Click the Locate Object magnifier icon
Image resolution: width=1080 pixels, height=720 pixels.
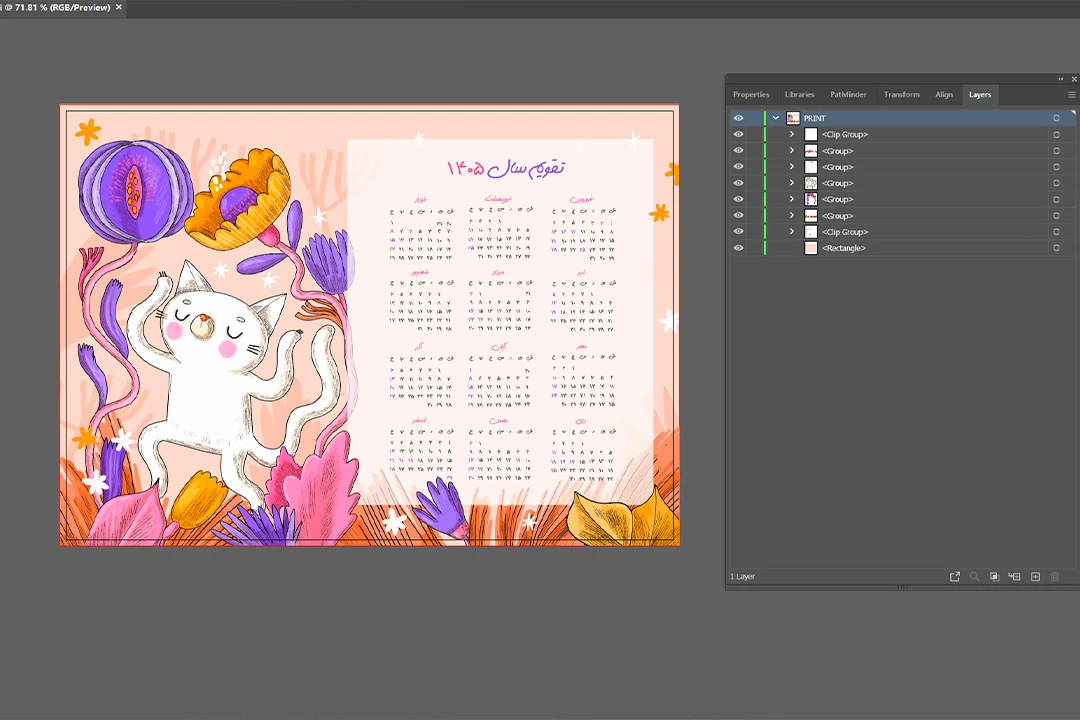point(974,577)
